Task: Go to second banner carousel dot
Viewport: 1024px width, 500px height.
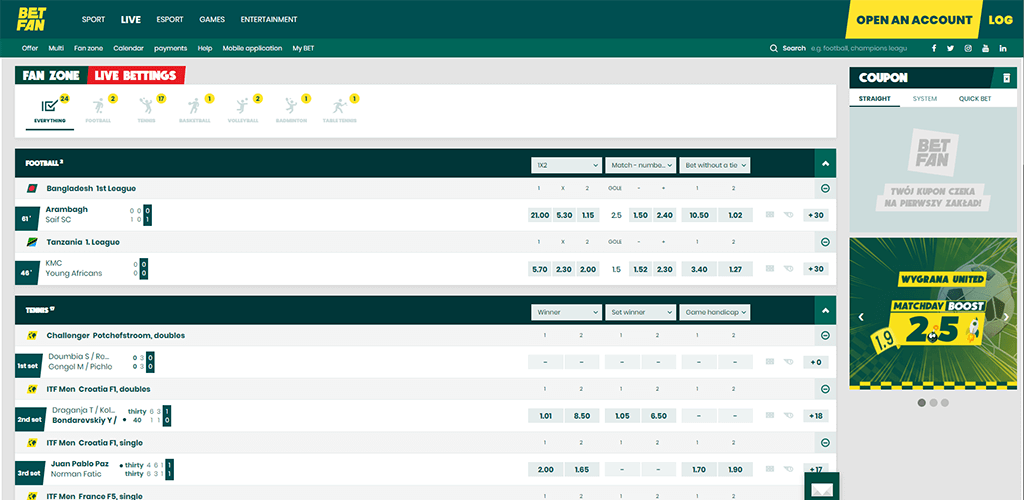Action: click(x=933, y=403)
